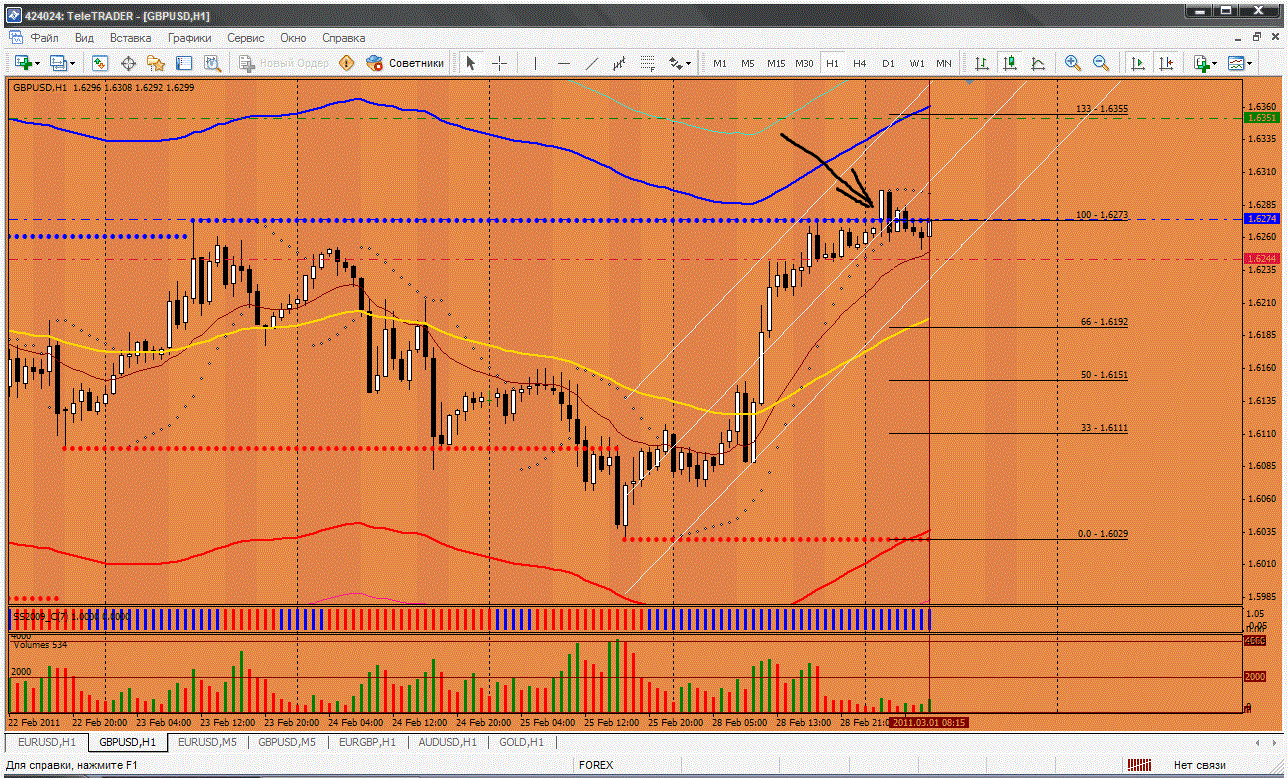Set timeframe to MN
This screenshot has height=778, width=1288.
[944, 63]
